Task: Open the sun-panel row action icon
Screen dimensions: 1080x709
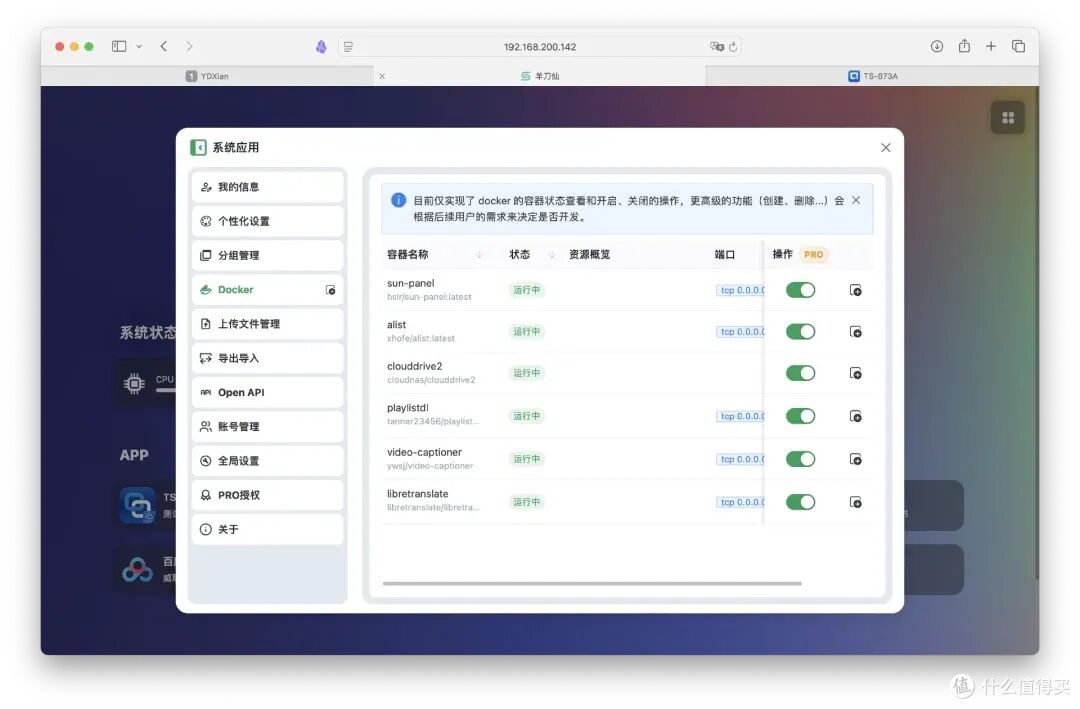Action: coord(855,290)
